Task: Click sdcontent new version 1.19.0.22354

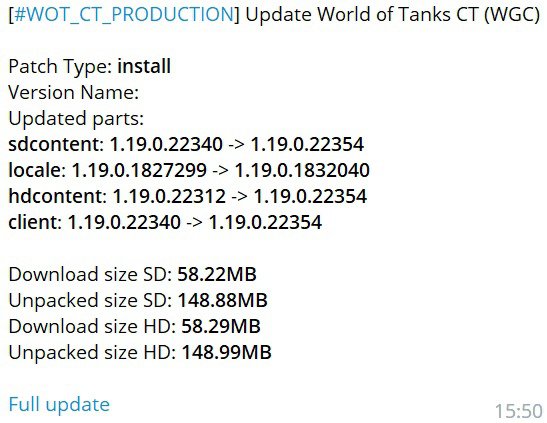Action: click(307, 144)
